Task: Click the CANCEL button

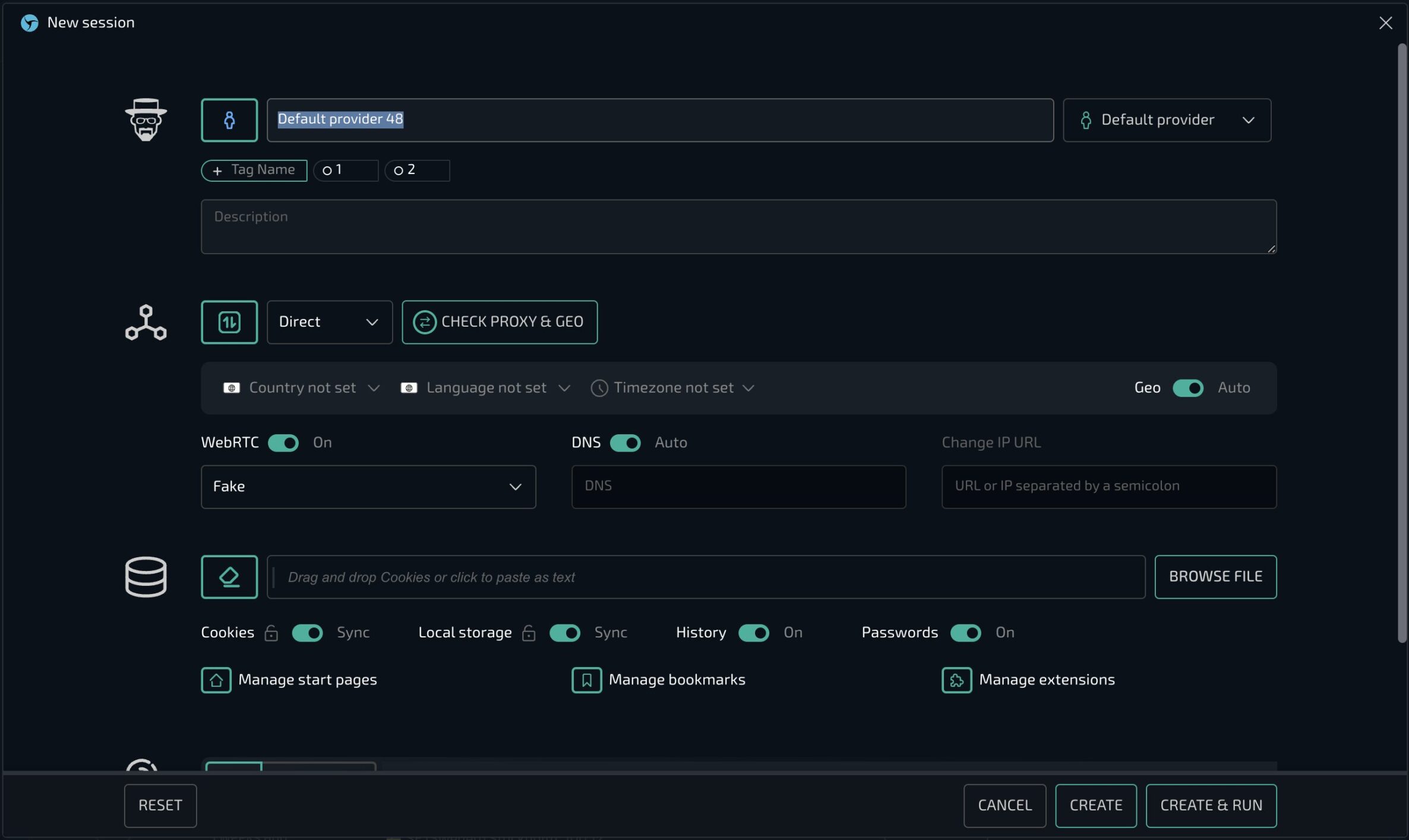Action: point(1005,806)
